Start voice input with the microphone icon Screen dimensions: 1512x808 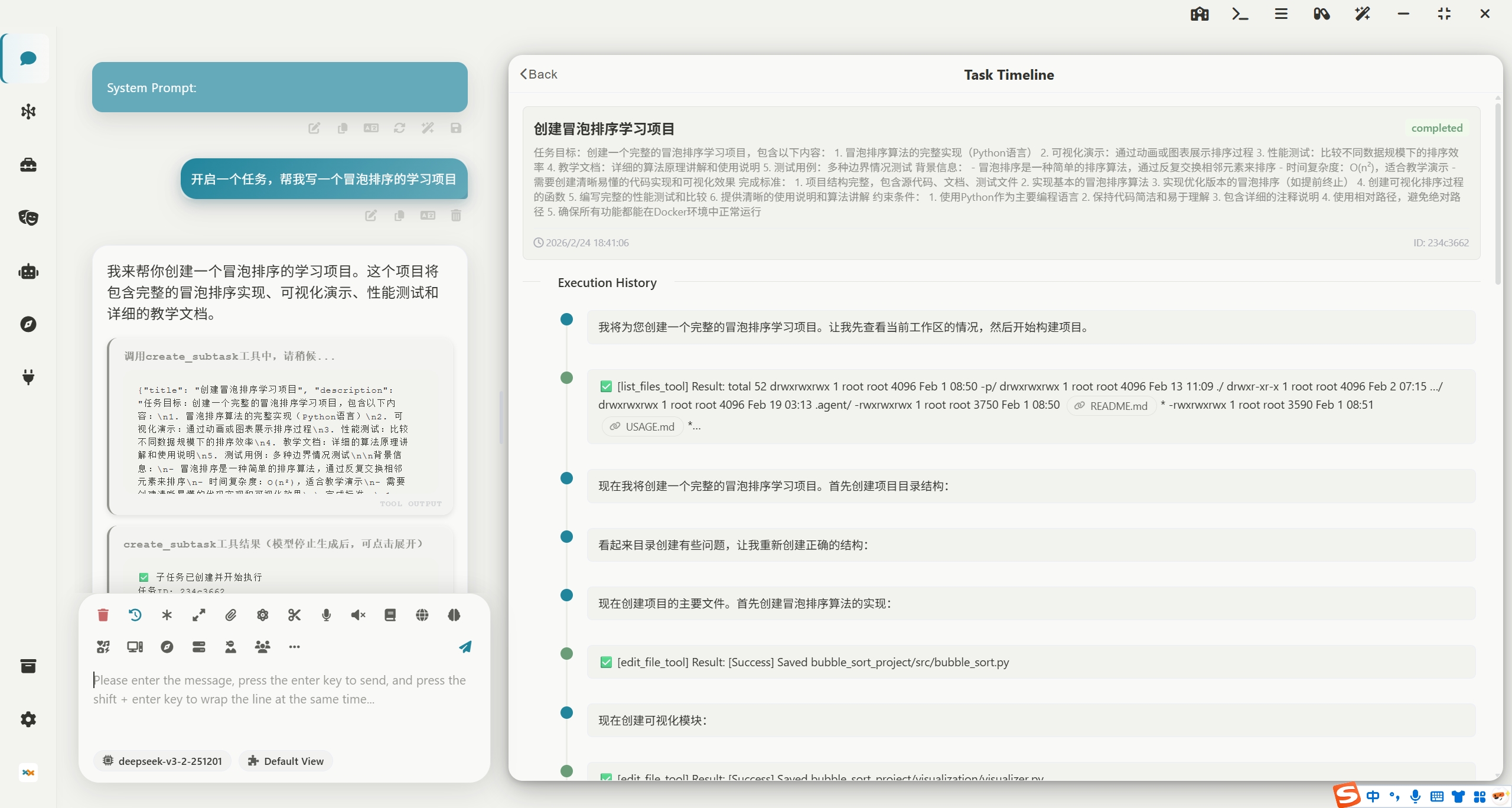[326, 615]
